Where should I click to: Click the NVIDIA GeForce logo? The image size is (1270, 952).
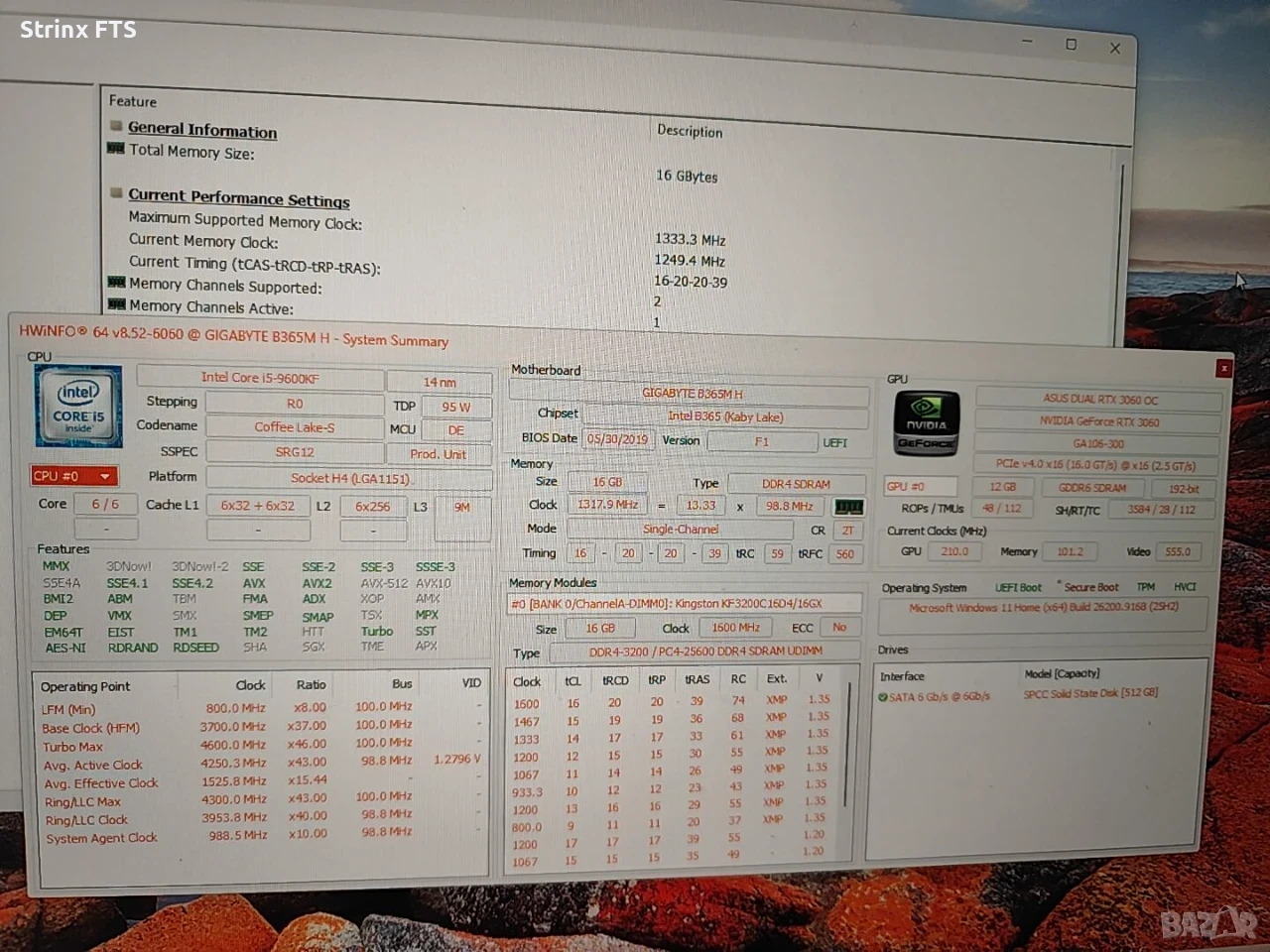[927, 423]
